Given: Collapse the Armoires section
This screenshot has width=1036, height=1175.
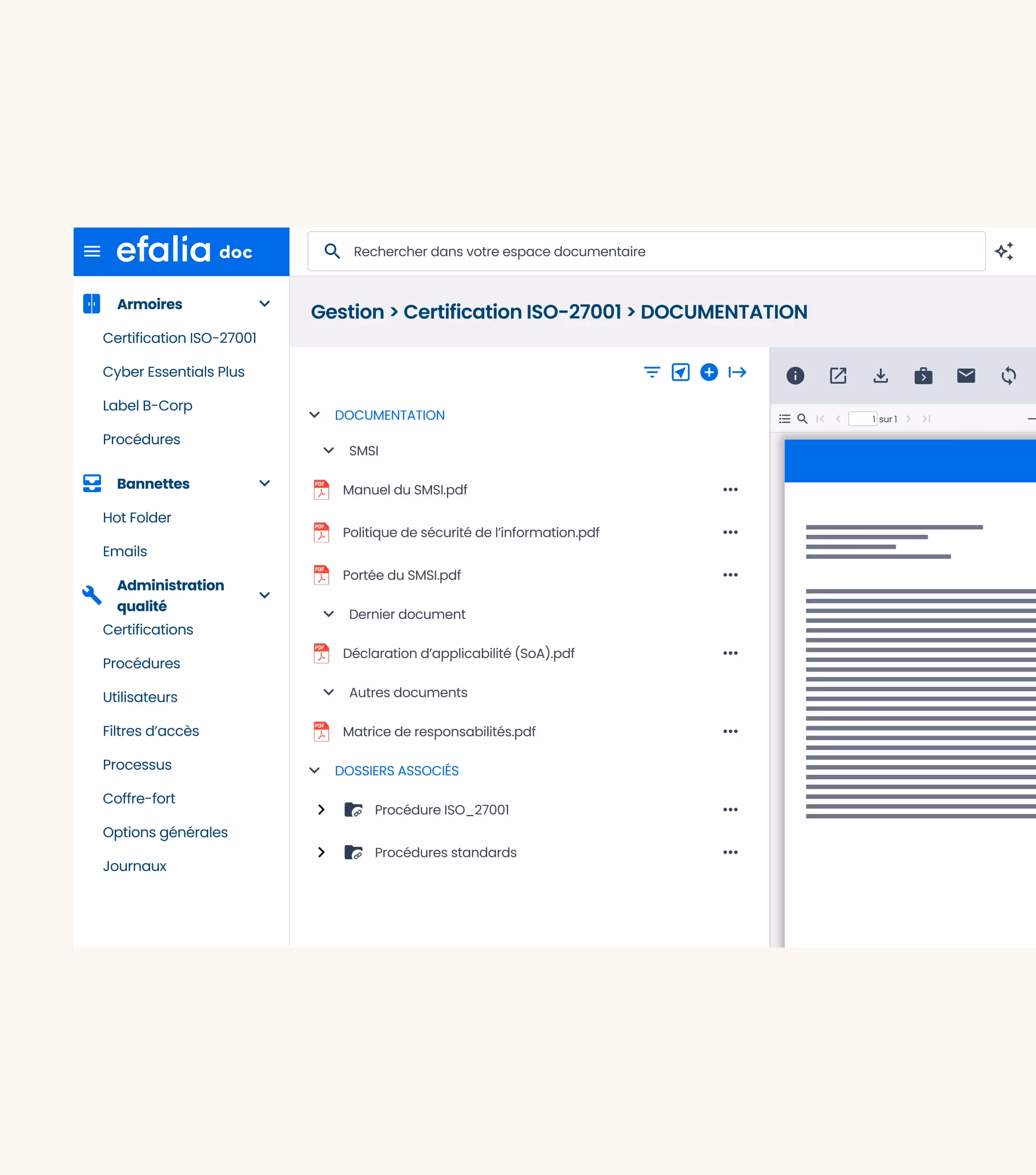Looking at the screenshot, I should point(264,304).
